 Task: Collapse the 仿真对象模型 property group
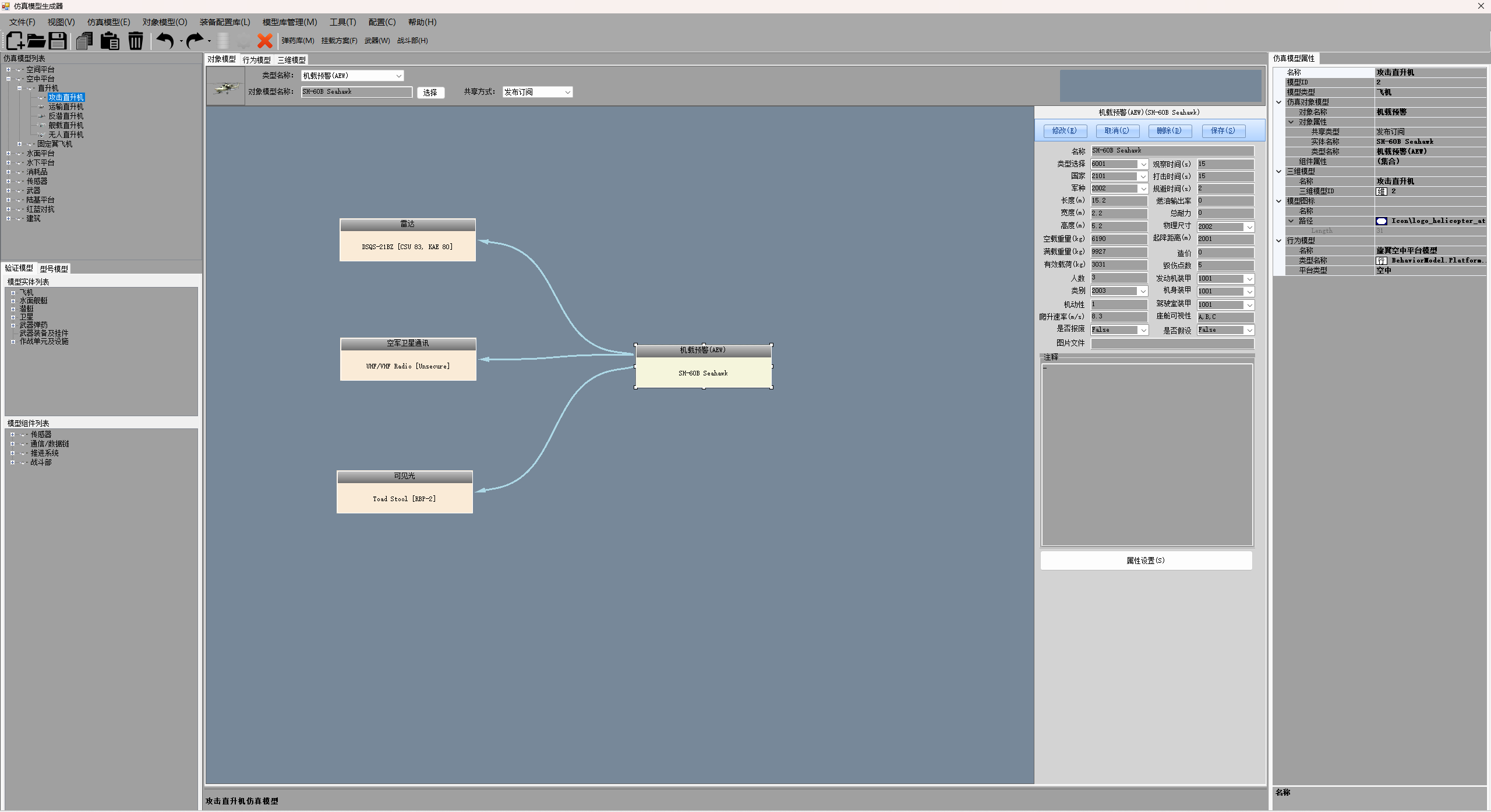tap(1279, 102)
